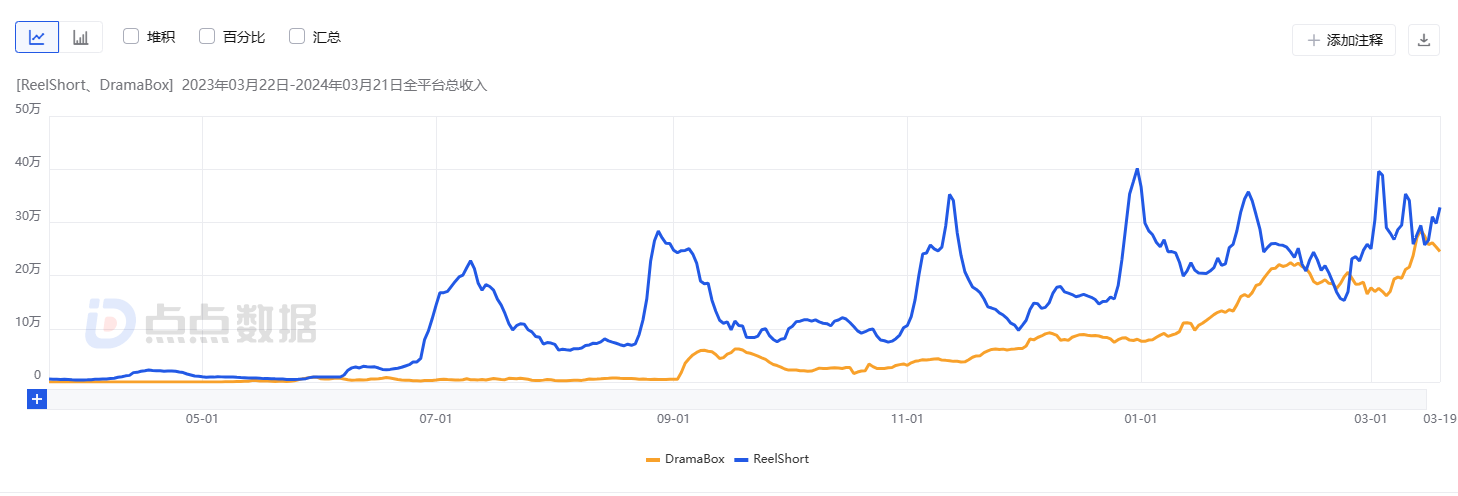Select the 07-01 date axis label
Viewport: 1458px width, 496px height.
(x=436, y=419)
